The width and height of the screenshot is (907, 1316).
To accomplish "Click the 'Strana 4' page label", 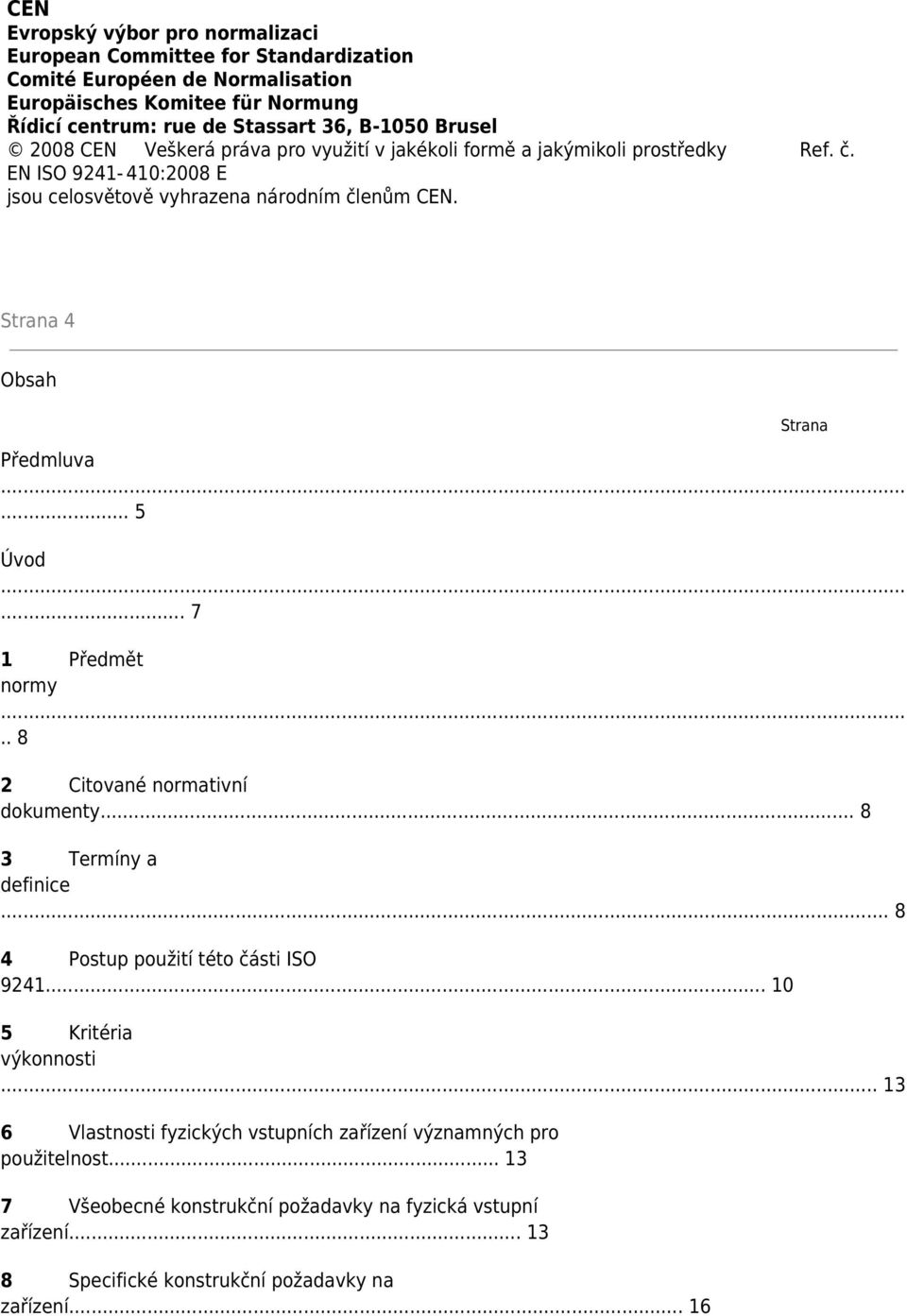I will click(x=38, y=320).
